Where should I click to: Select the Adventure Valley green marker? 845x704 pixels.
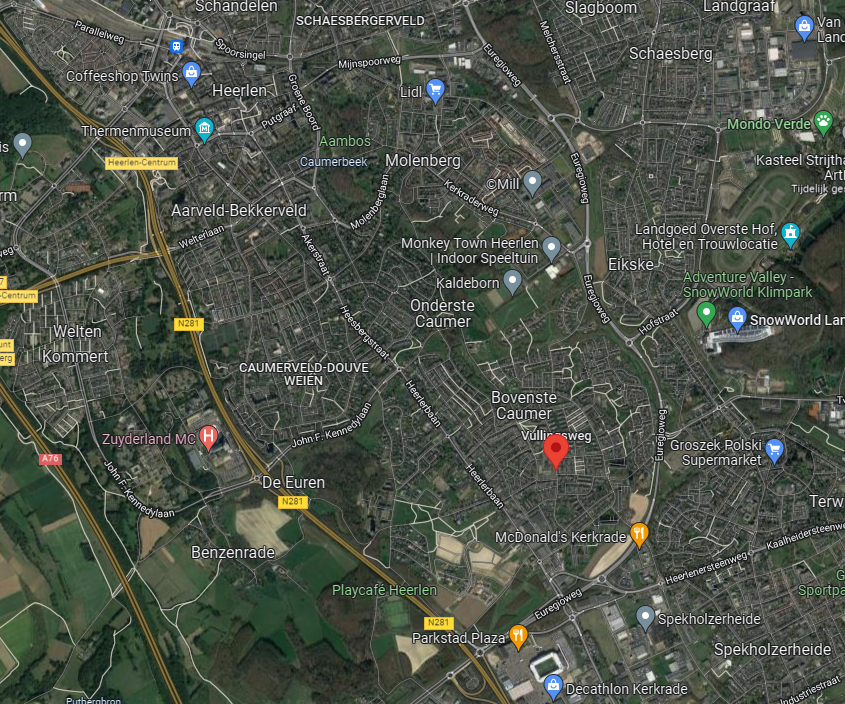[706, 314]
